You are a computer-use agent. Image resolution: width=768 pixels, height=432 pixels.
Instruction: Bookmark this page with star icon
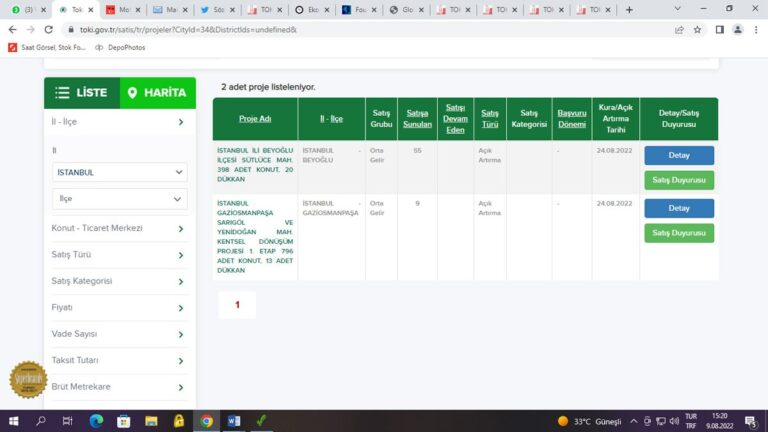point(698,29)
